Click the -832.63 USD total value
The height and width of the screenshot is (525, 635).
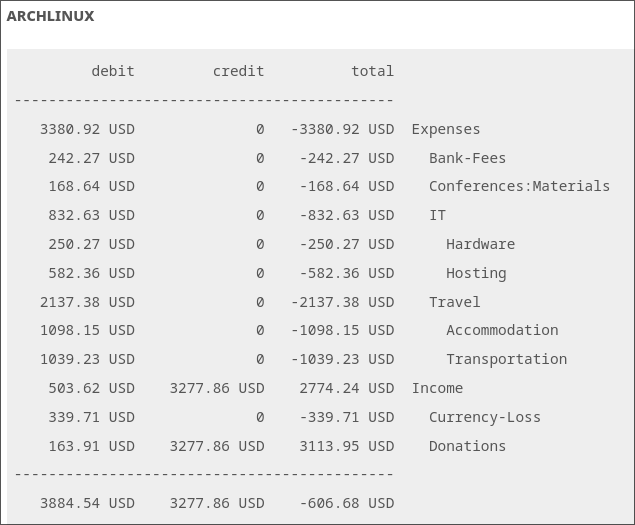347,215
